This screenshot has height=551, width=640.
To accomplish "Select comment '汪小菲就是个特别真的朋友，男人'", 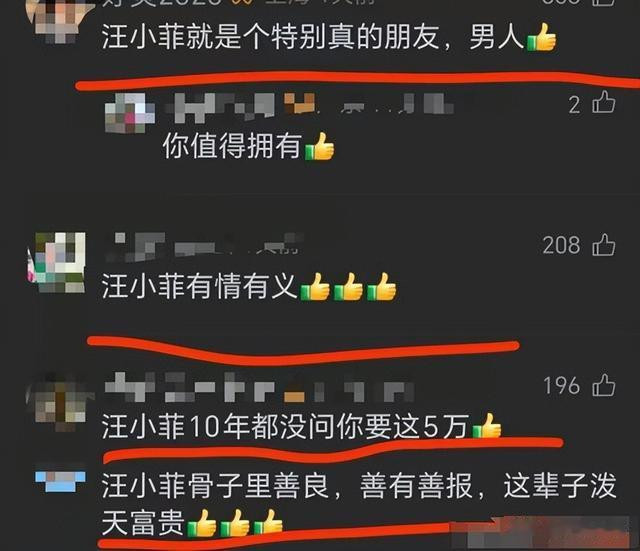I will point(329,37).
